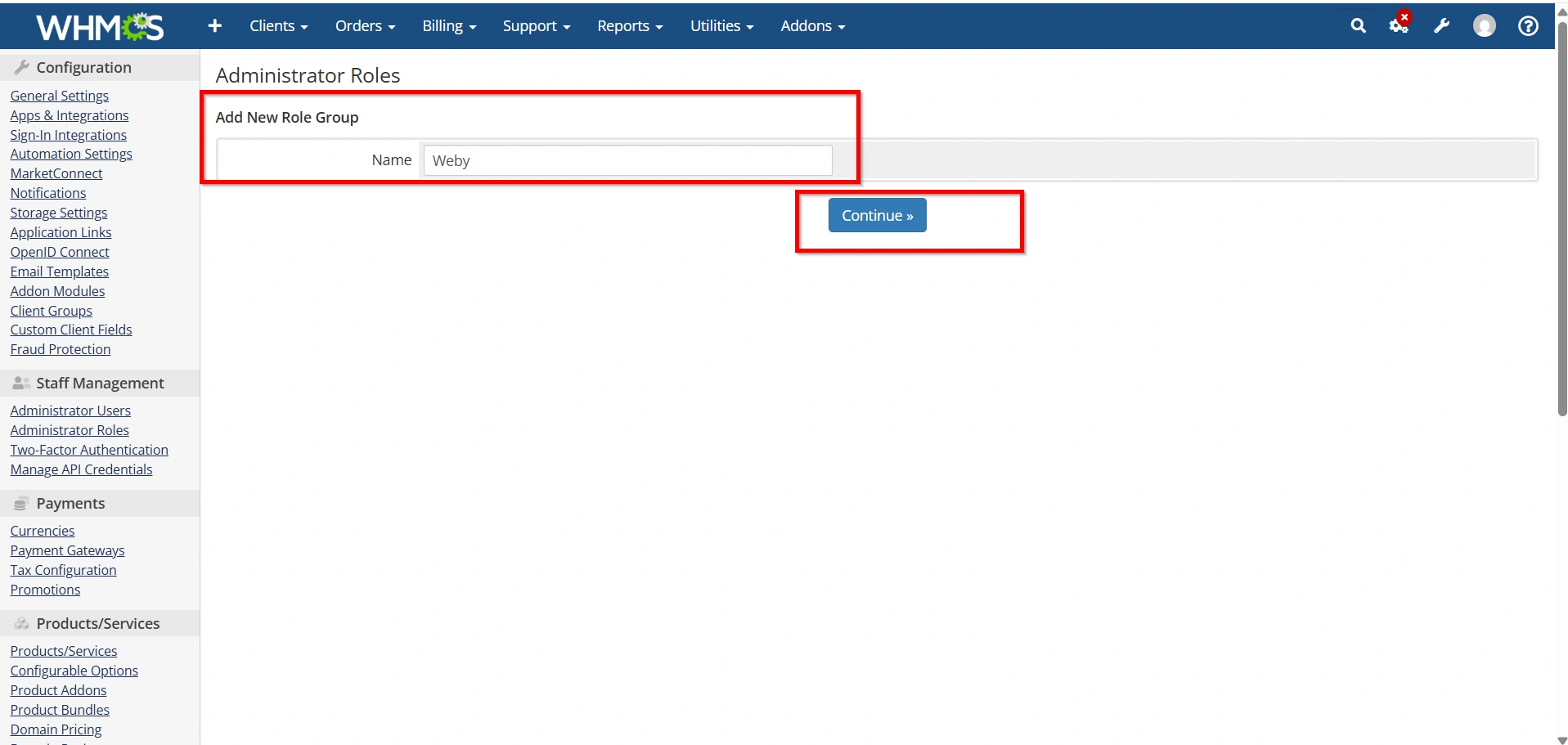
Task: Expand the Billing dropdown menu
Action: (449, 26)
